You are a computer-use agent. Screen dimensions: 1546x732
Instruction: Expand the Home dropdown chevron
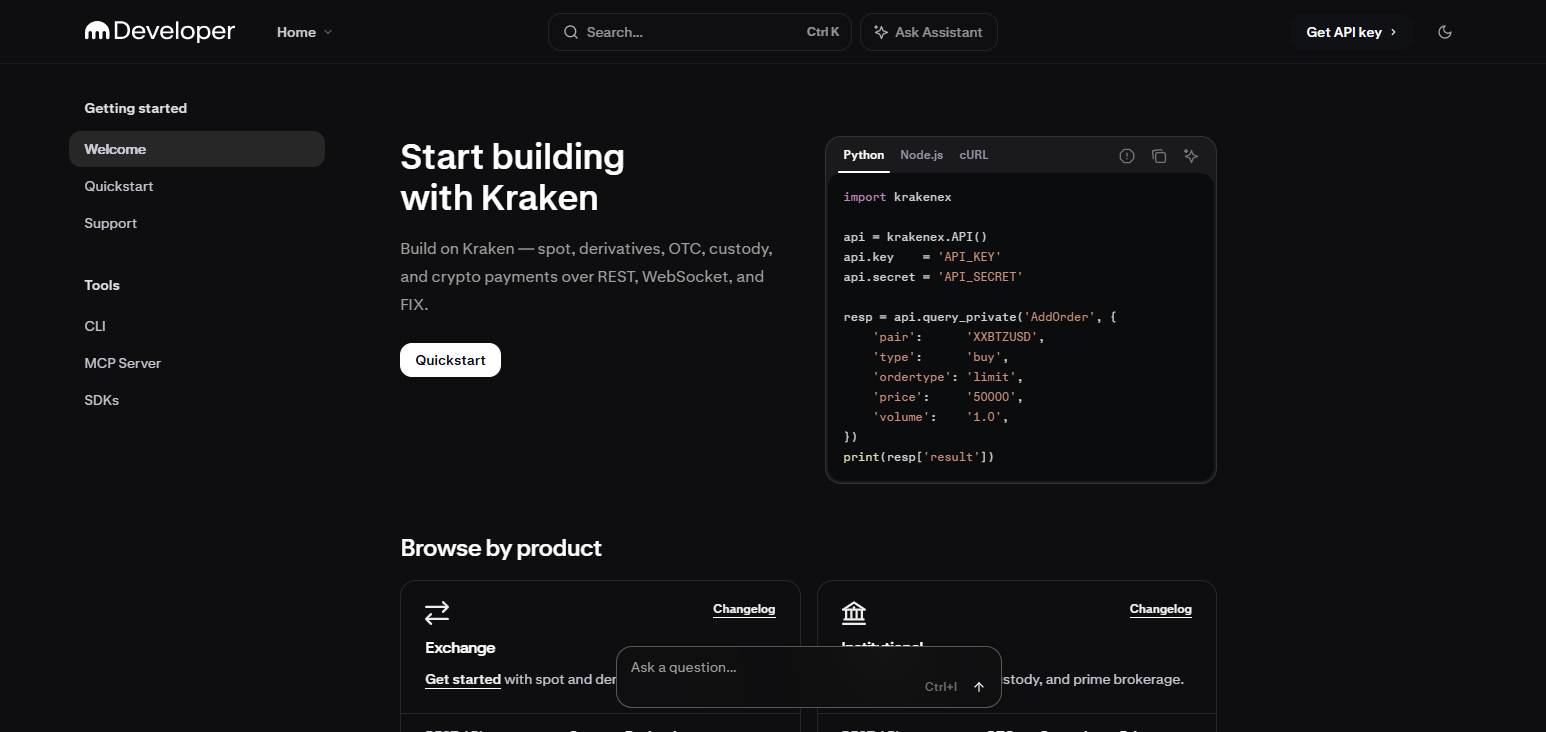(328, 32)
